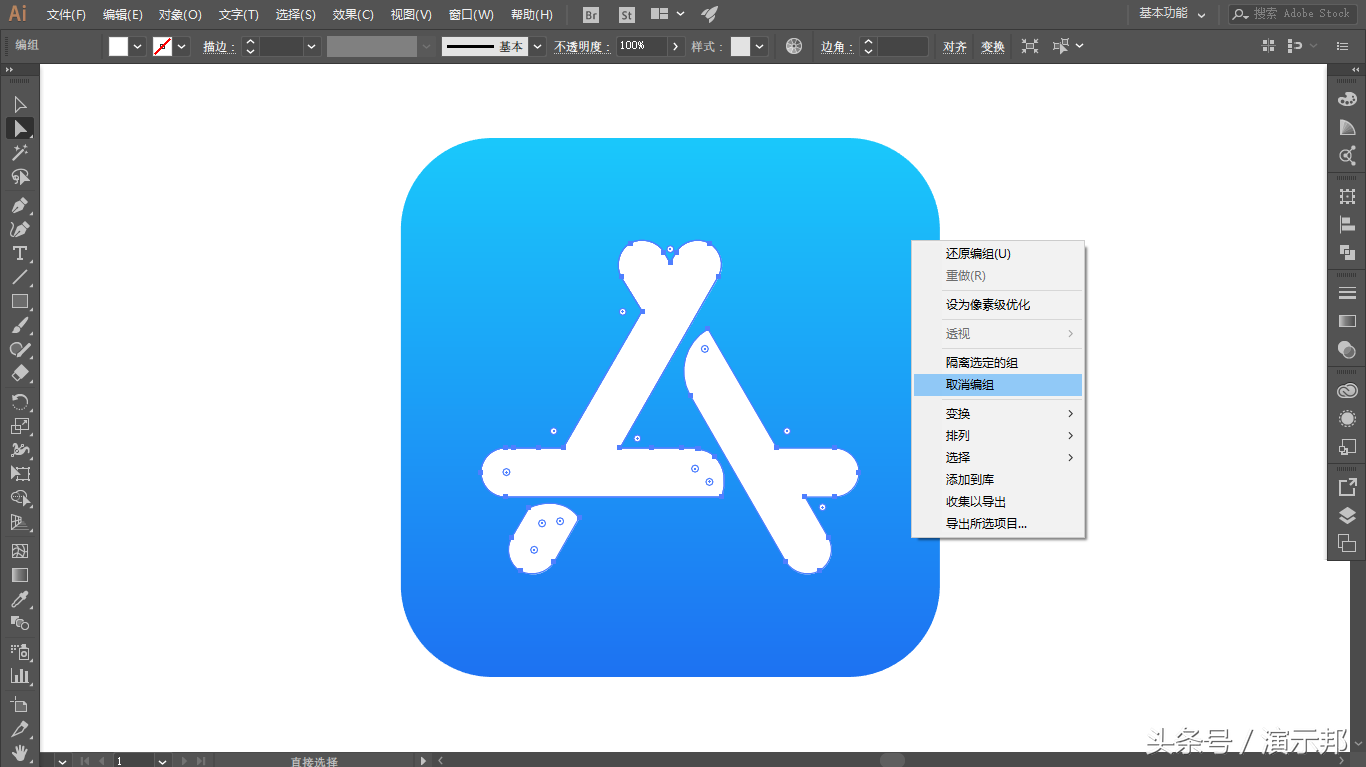Open the 对象(O) menu
This screenshot has width=1366, height=767.
180,15
